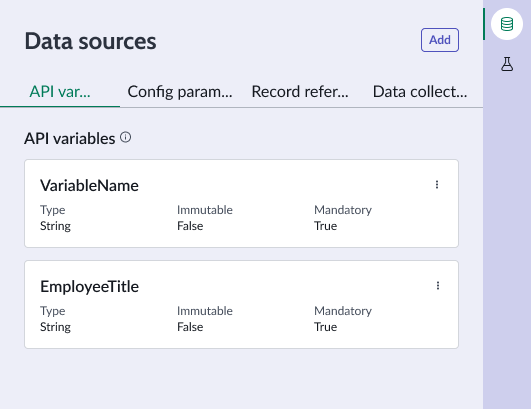Click the Immutable label in VariableName card
The width and height of the screenshot is (531, 409).
point(205,210)
